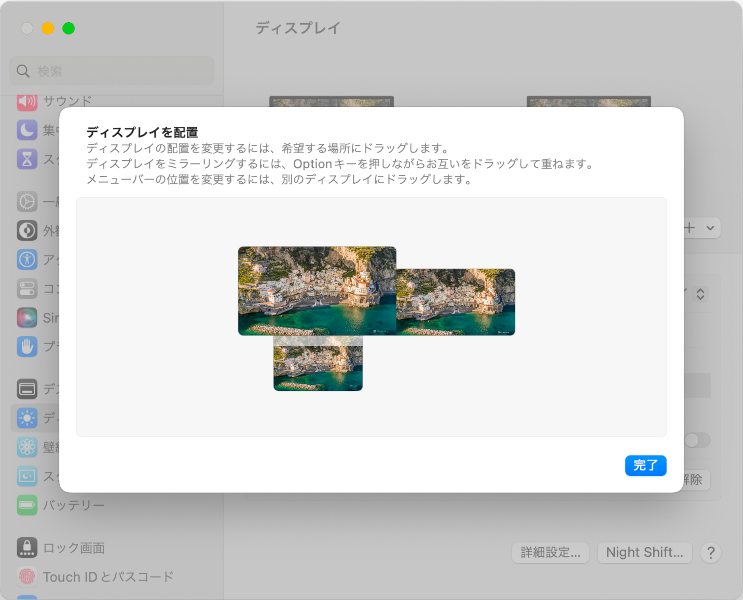
Task: Click the Night Shift... button
Action: click(x=644, y=553)
